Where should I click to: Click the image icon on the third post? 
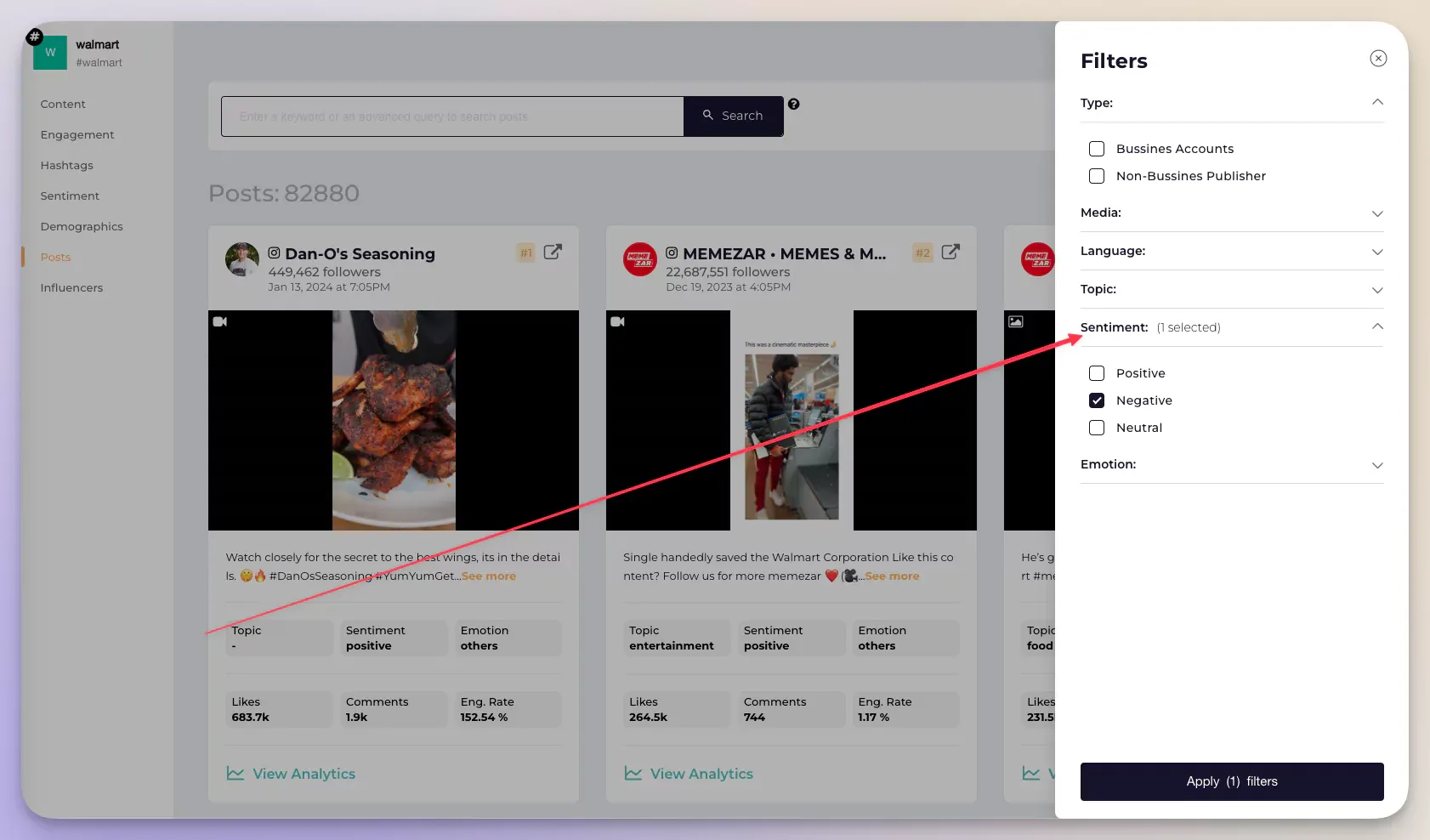tap(1016, 321)
